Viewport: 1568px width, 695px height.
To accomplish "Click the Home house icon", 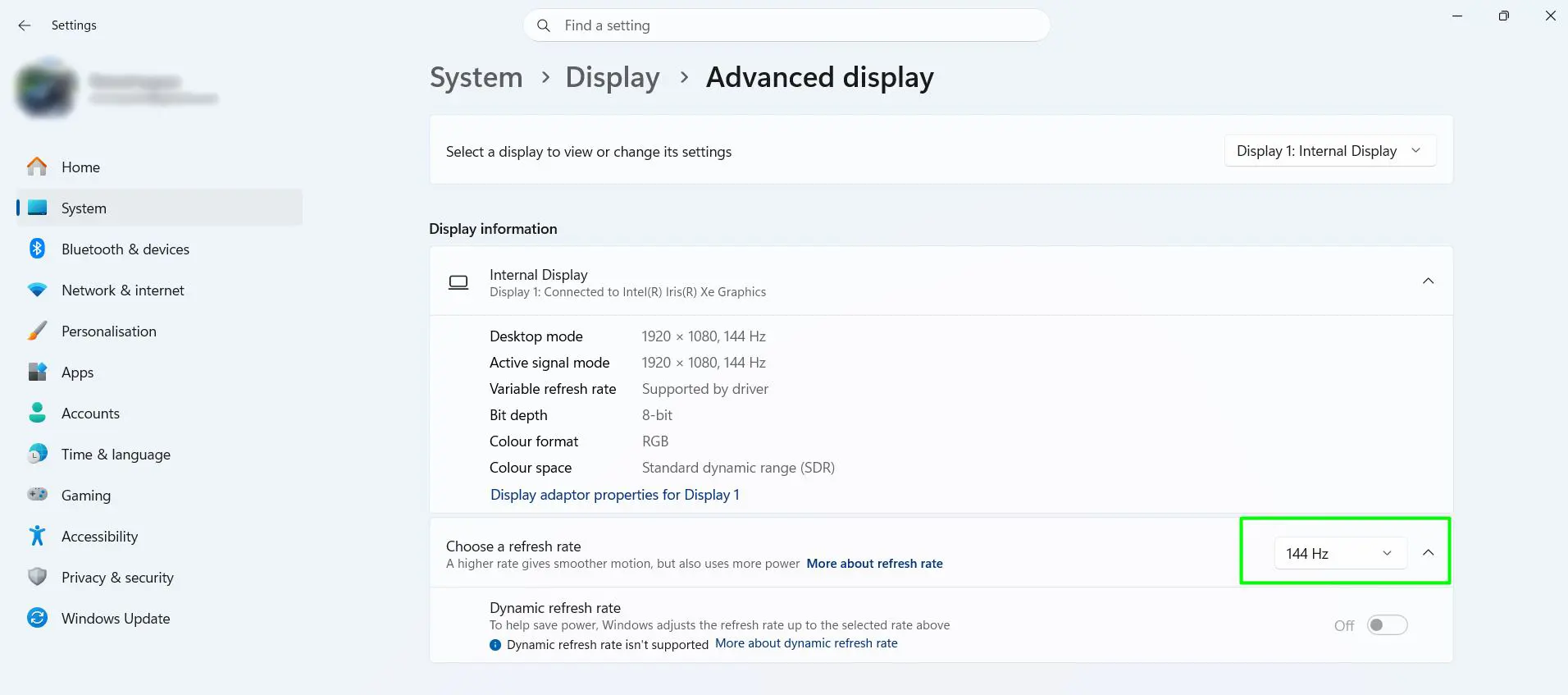I will [37, 167].
